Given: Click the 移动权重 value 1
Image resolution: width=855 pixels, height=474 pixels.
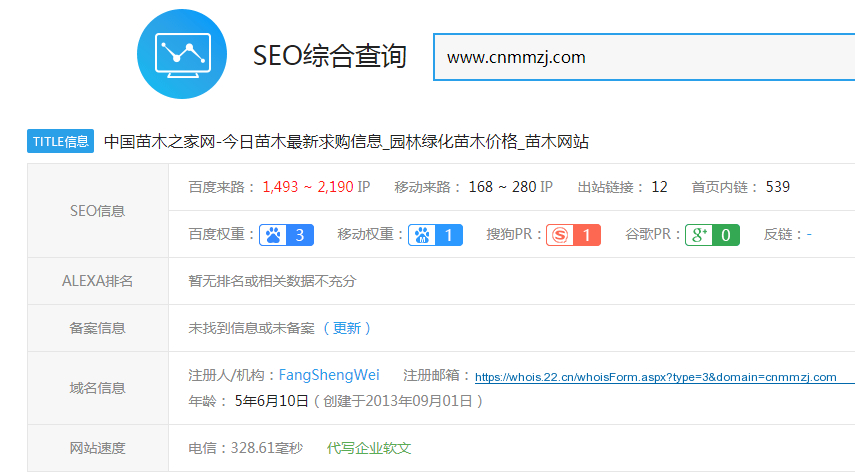Looking at the screenshot, I should point(449,235).
